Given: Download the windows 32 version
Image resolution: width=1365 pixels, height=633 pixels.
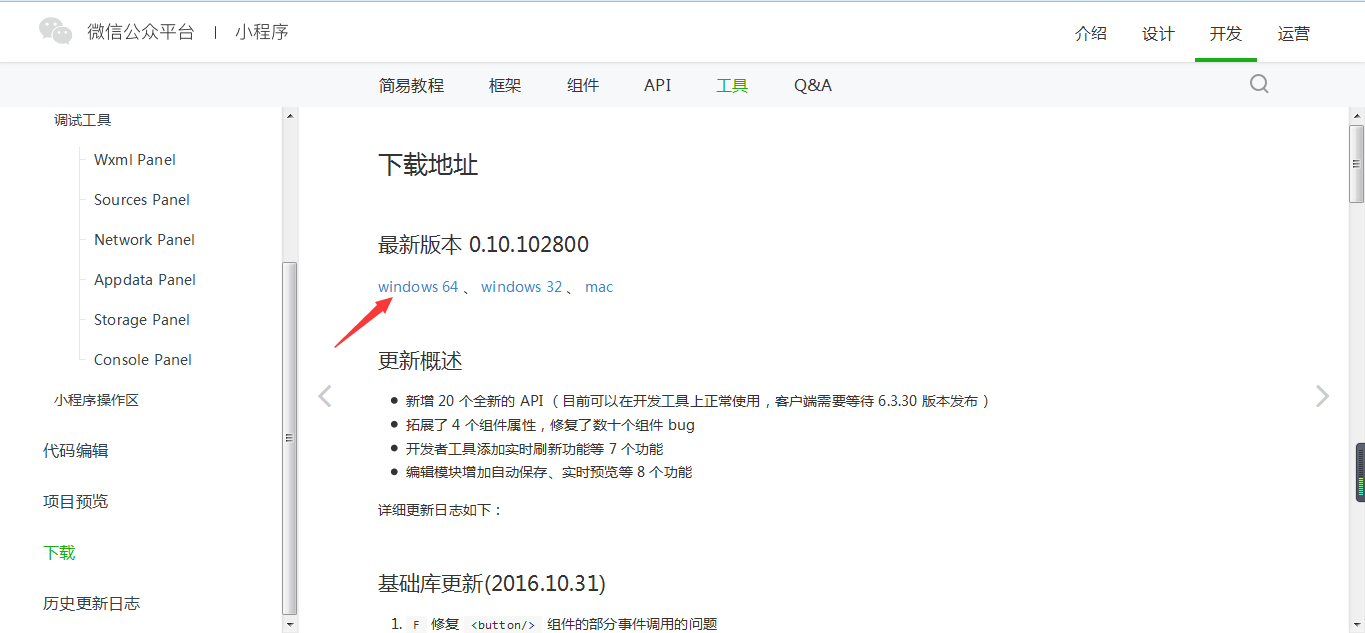Looking at the screenshot, I should click(522, 287).
